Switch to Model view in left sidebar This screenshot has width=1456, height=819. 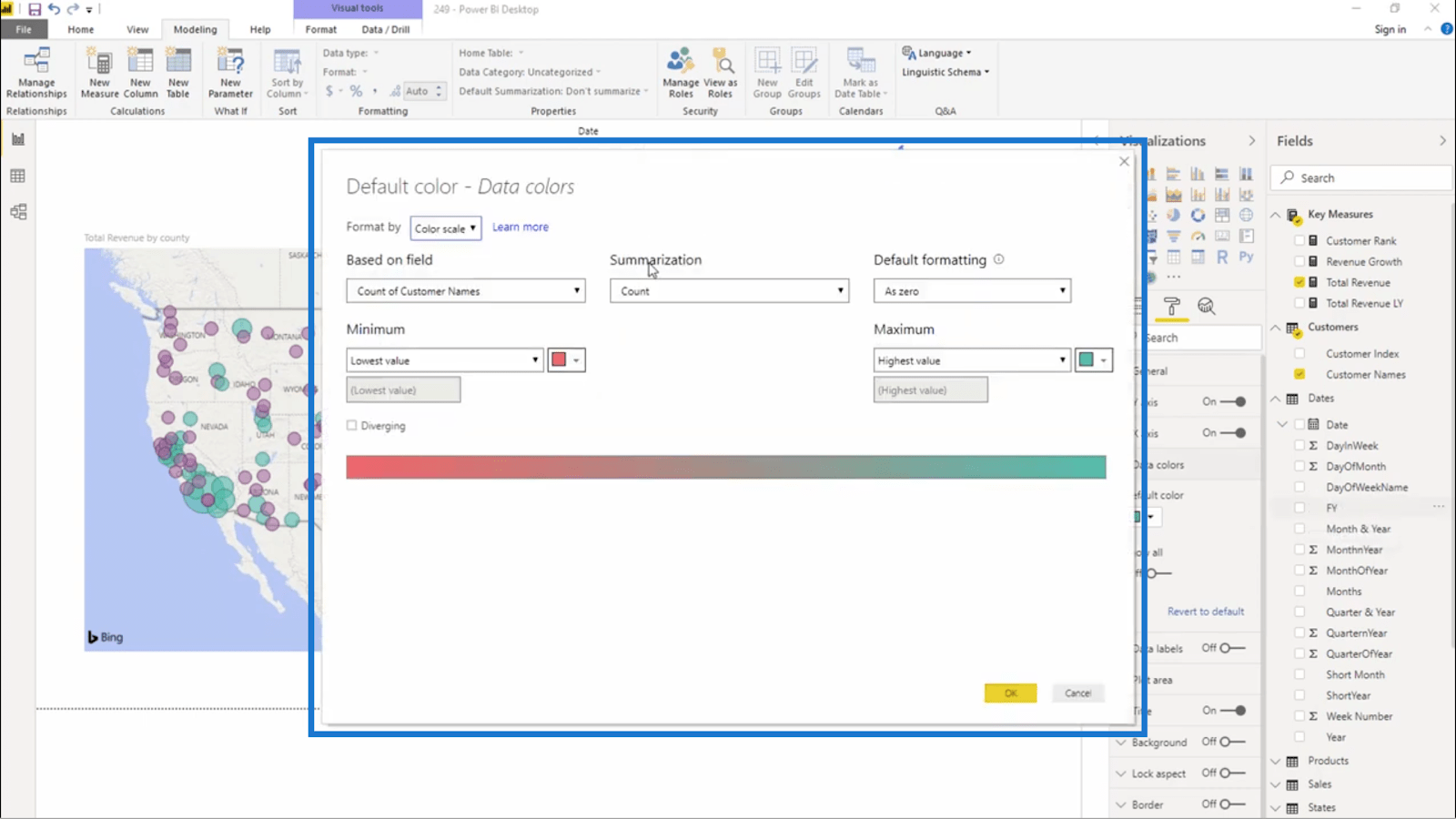point(17,212)
